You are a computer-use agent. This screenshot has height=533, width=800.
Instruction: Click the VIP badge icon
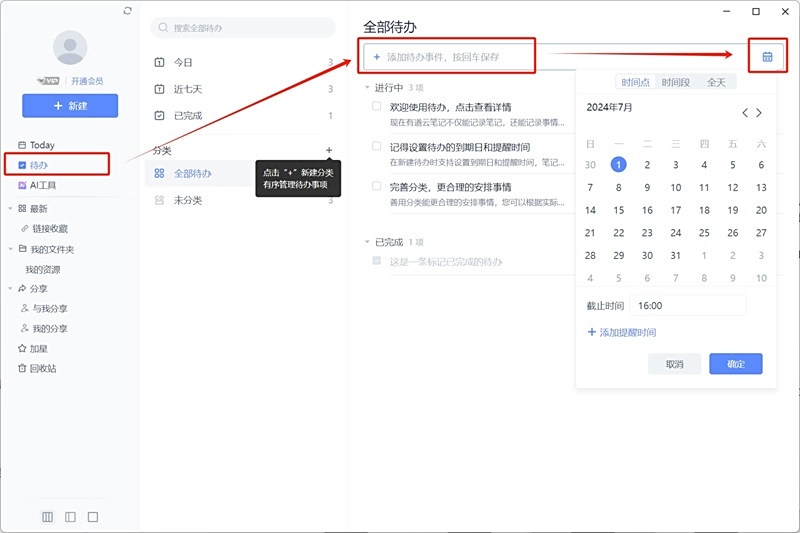pyautogui.click(x=48, y=81)
